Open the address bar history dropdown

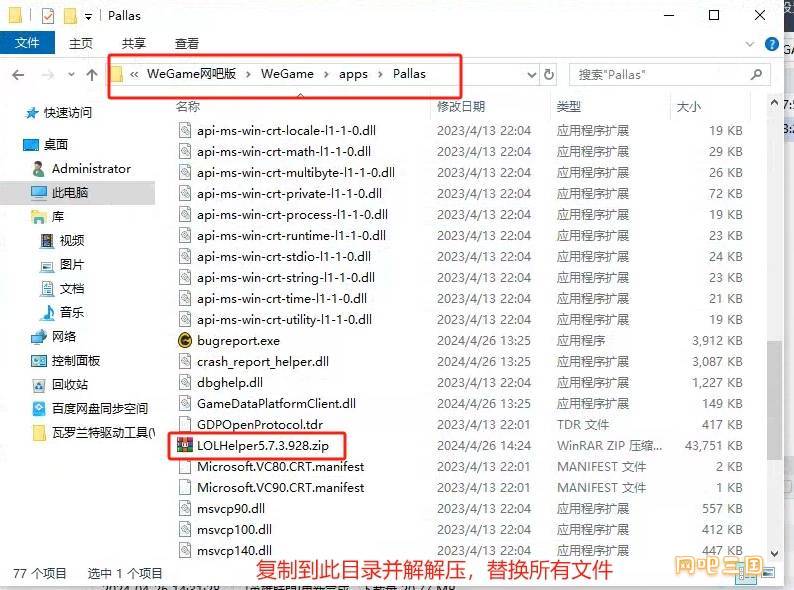[532, 75]
